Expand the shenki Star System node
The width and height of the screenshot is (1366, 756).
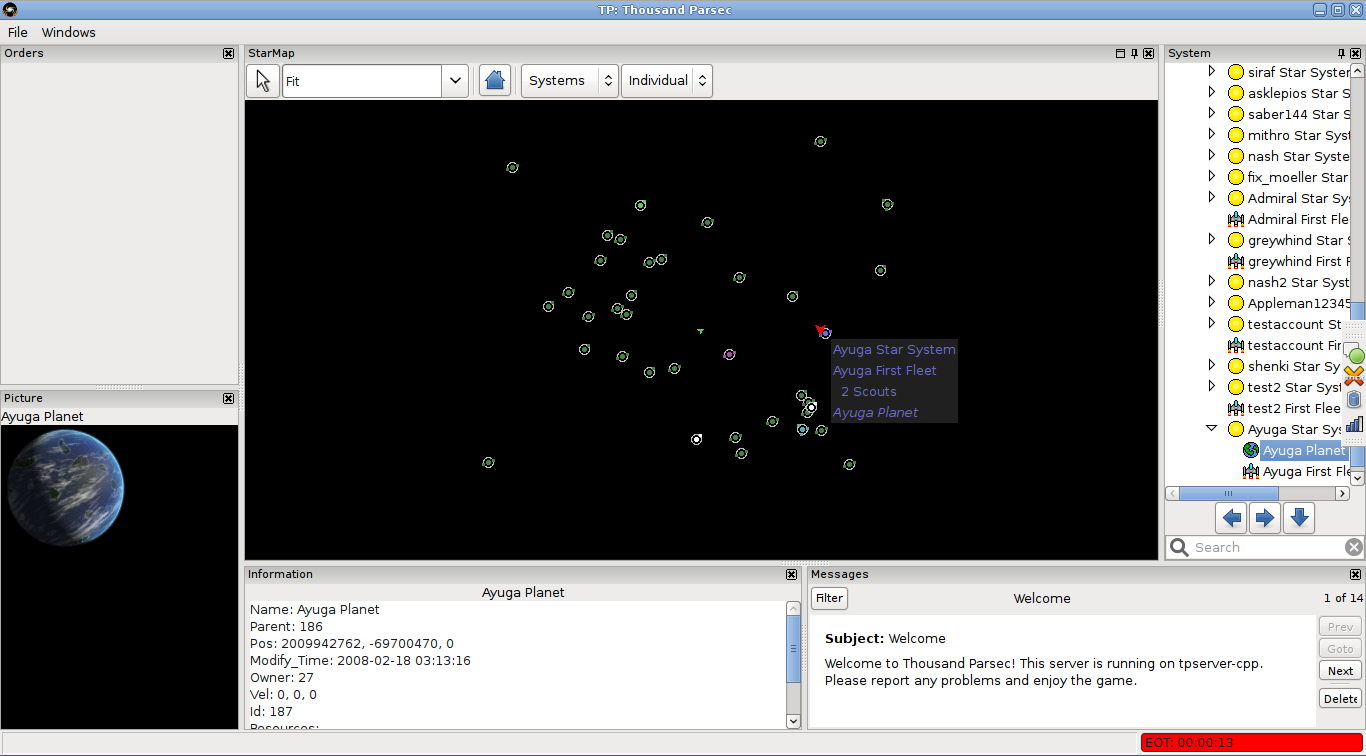1212,366
